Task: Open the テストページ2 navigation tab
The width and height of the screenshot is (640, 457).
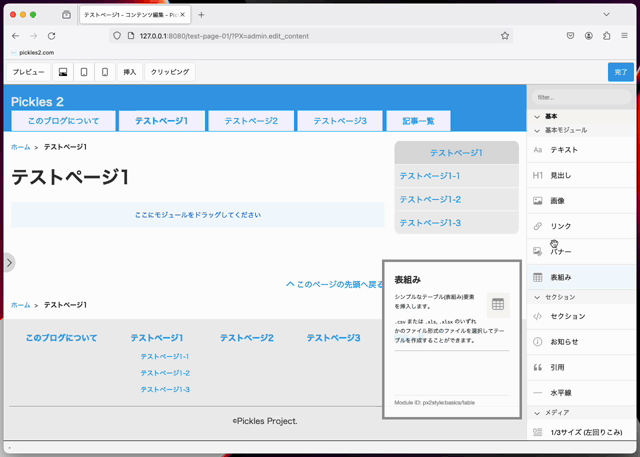Action: (251, 121)
